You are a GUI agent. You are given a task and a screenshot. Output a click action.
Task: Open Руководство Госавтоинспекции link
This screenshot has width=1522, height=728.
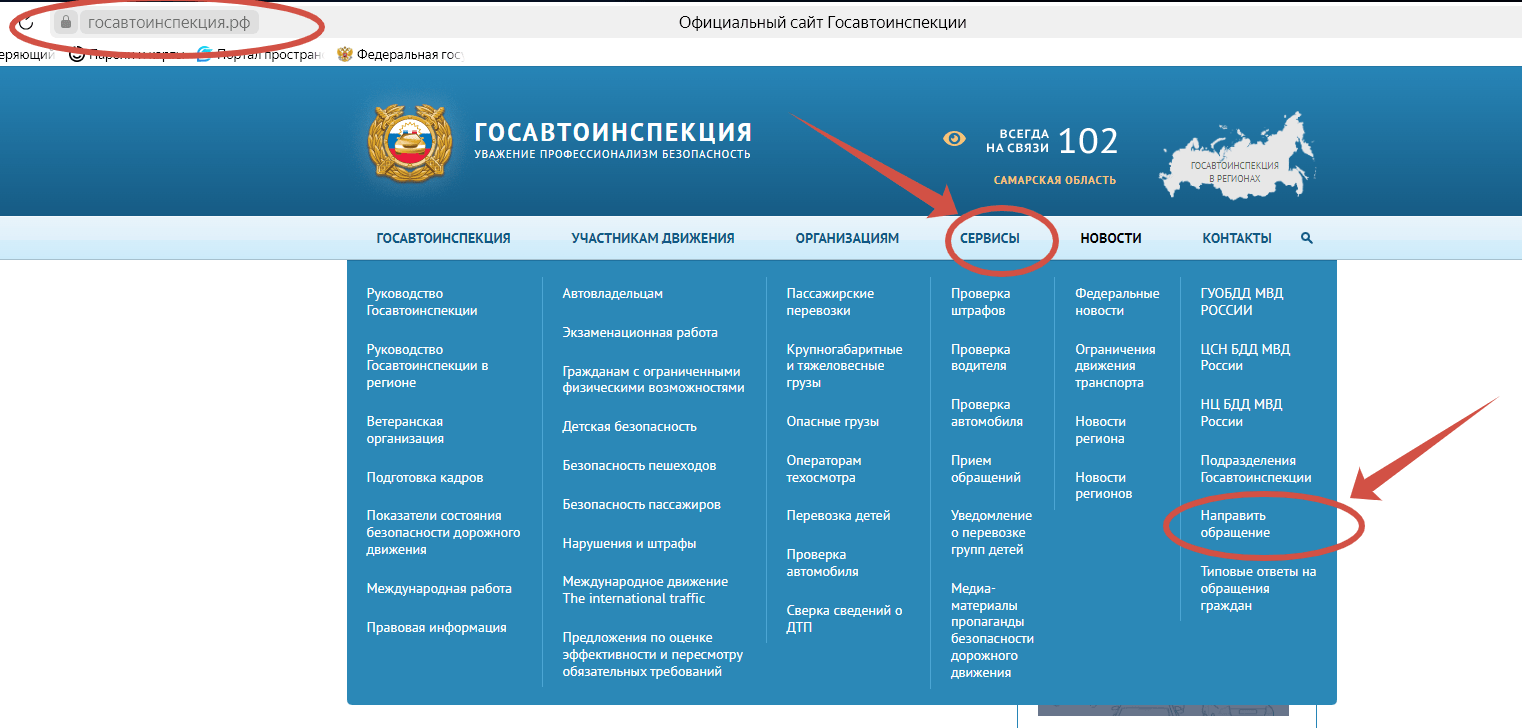pyautogui.click(x=422, y=302)
